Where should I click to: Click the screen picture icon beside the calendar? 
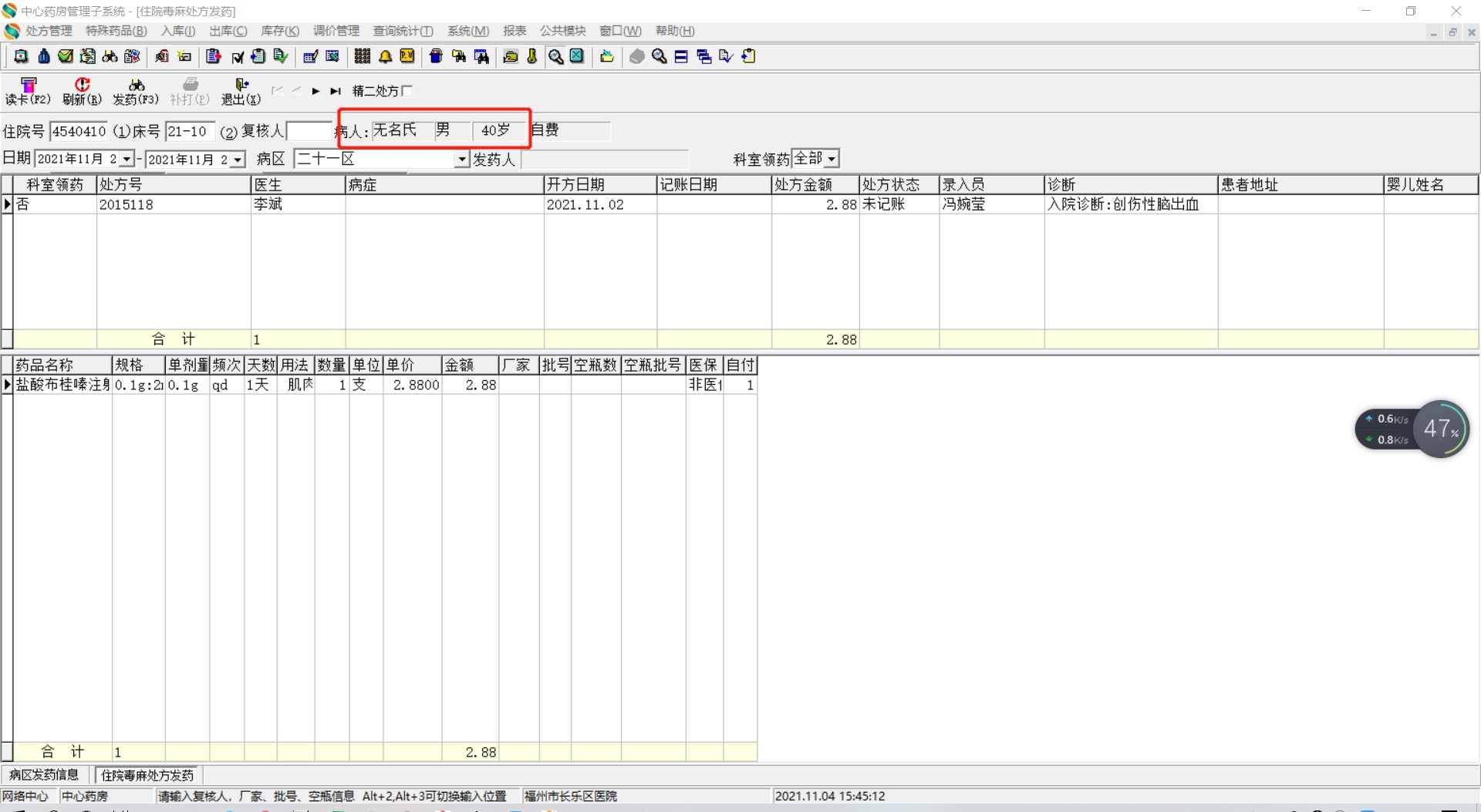pyautogui.click(x=332, y=56)
